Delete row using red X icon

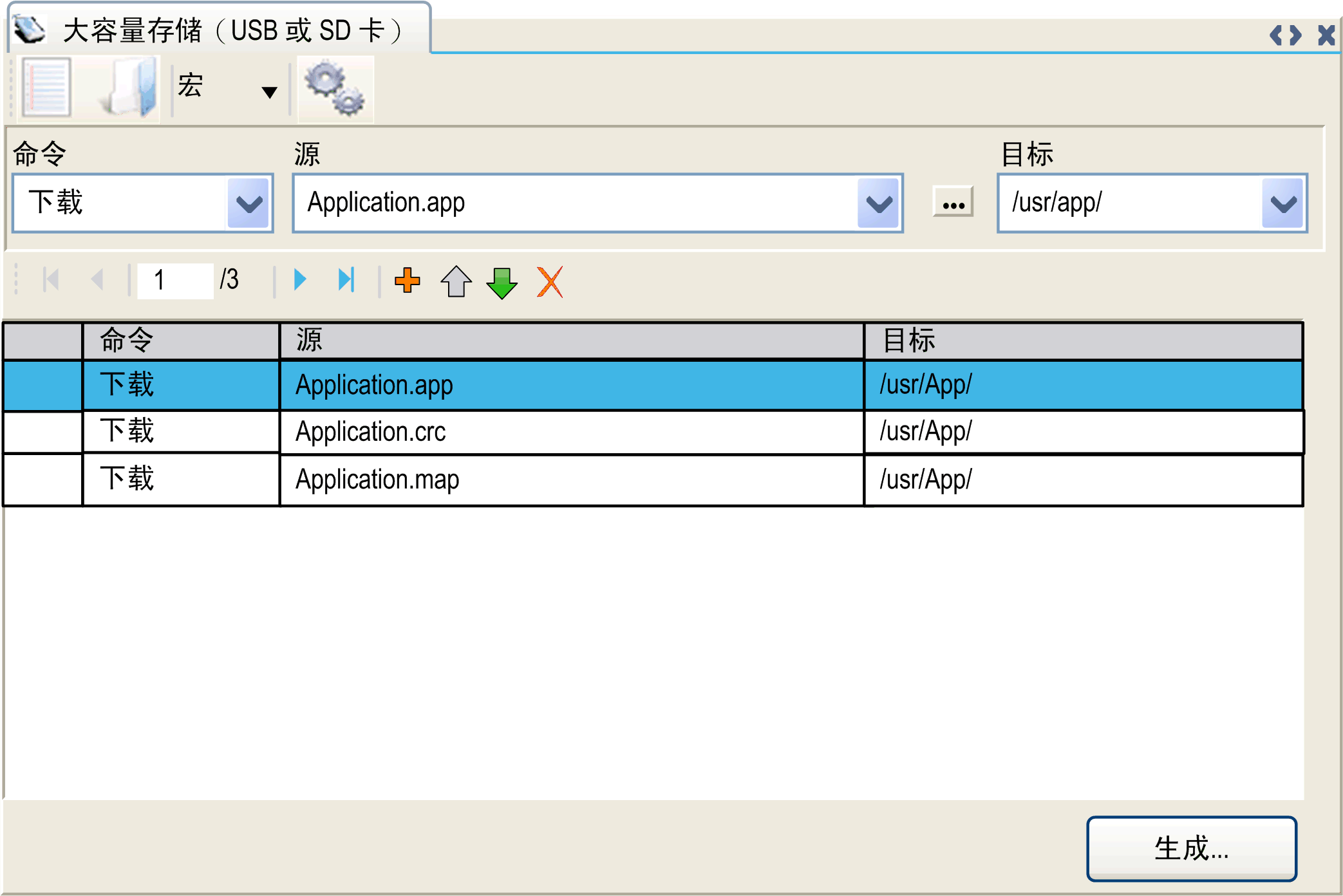(550, 282)
